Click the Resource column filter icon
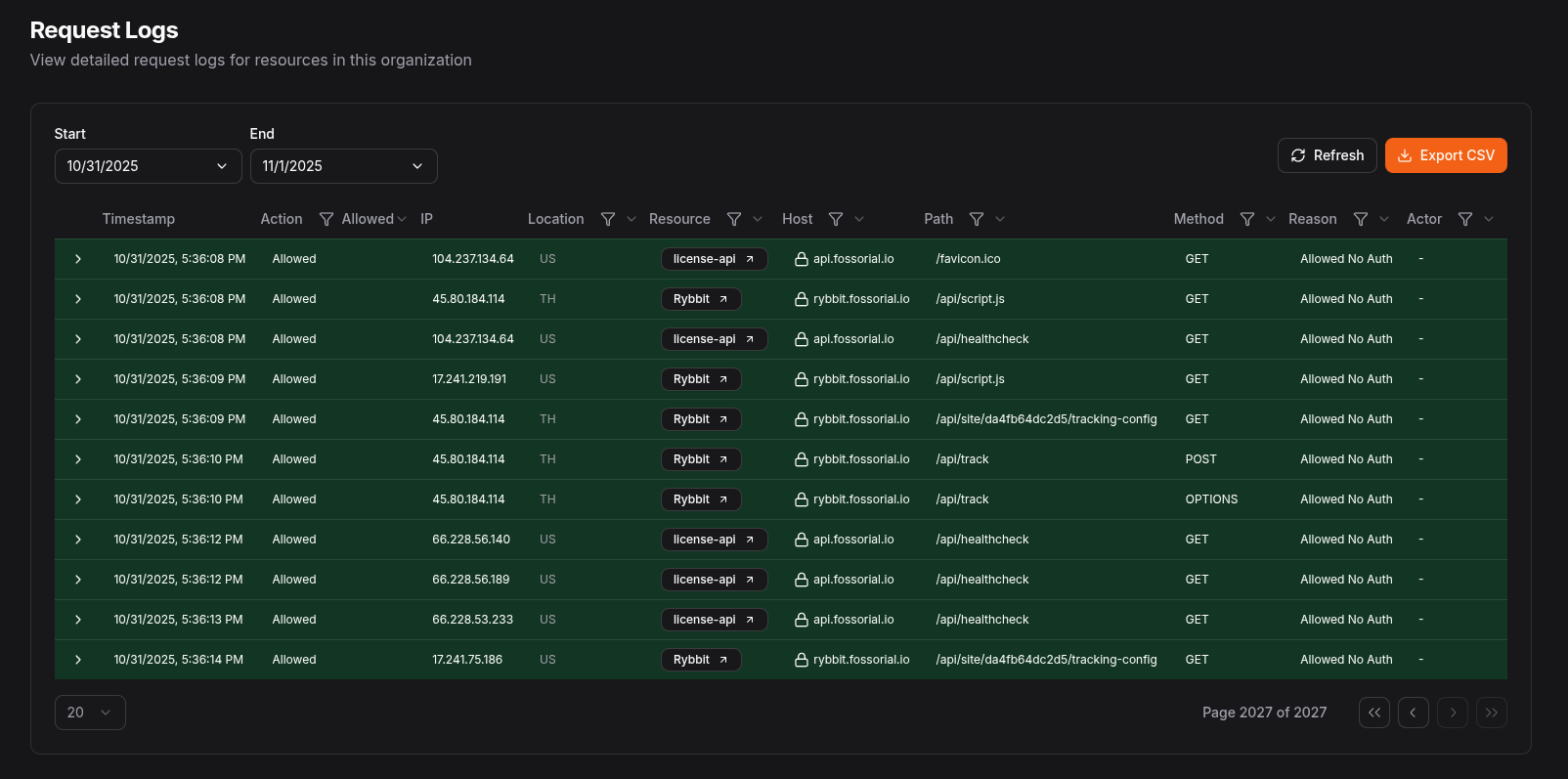 [x=734, y=219]
